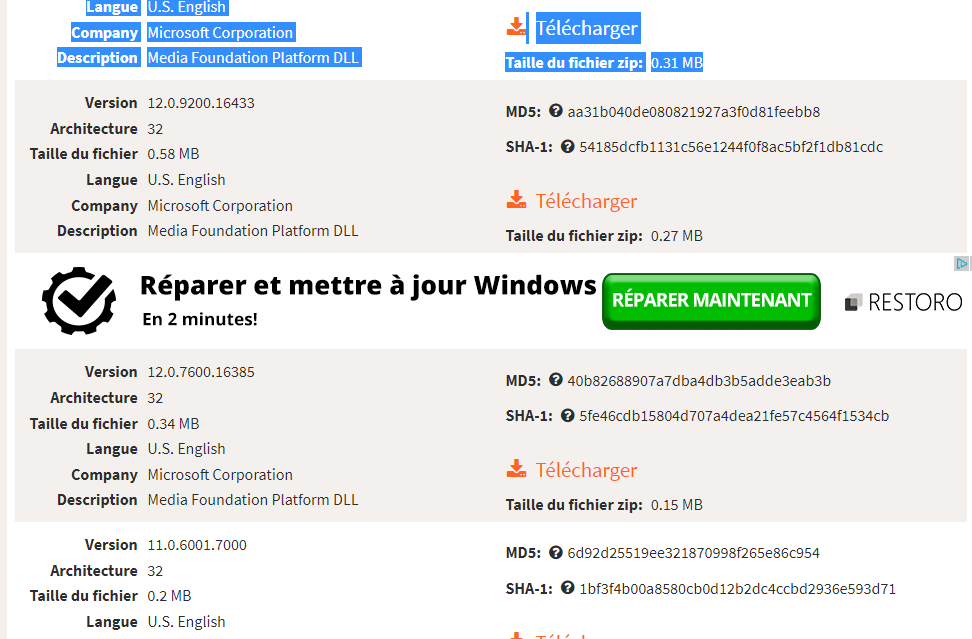This screenshot has width=972, height=639.
Task: Click highlighted zip size value 0.31 MB
Action: [x=676, y=63]
